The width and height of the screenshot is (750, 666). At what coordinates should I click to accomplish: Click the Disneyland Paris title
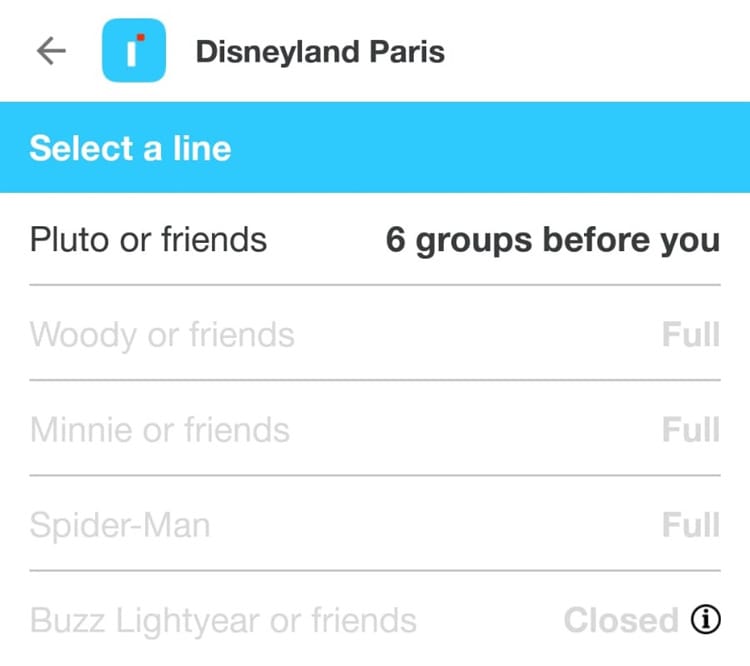[320, 52]
